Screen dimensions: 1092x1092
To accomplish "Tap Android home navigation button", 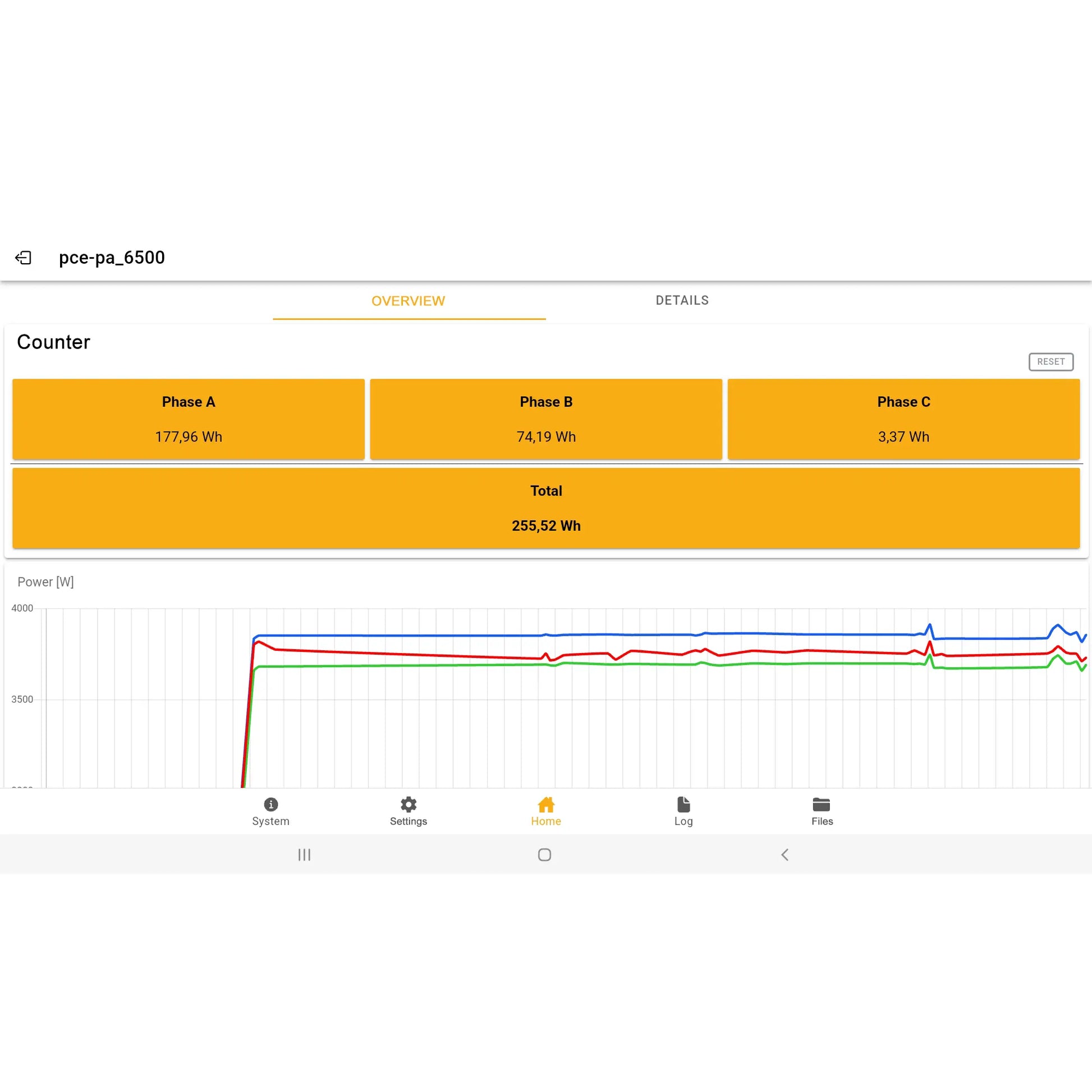I will pyautogui.click(x=544, y=855).
